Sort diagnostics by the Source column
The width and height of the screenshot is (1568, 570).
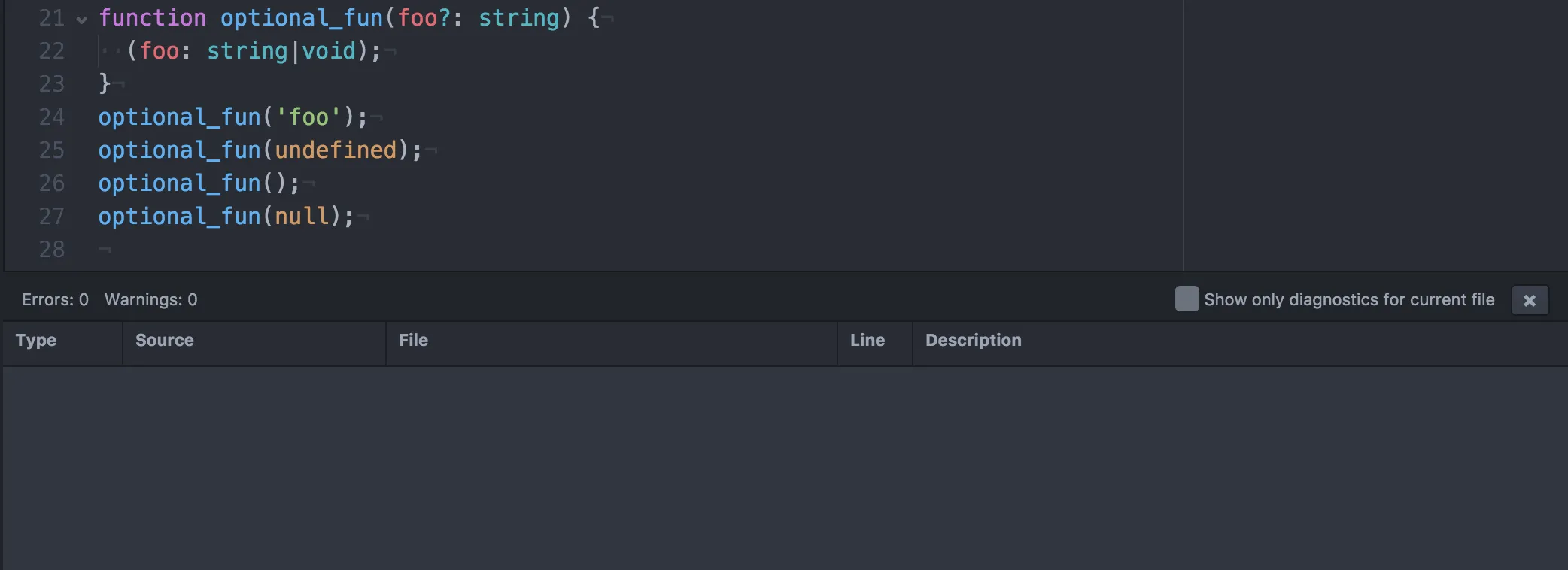tap(165, 341)
